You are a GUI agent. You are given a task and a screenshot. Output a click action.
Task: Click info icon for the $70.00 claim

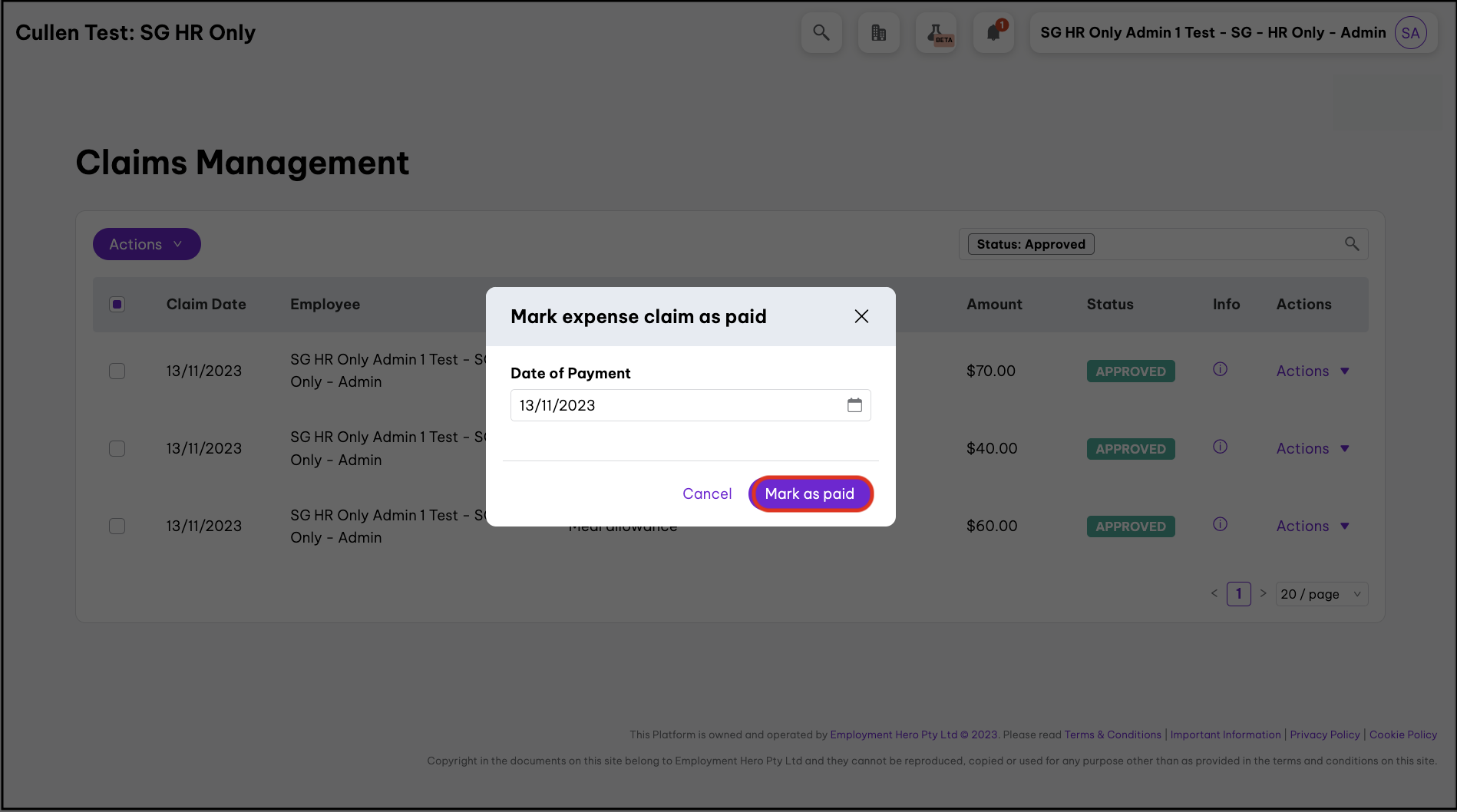click(1220, 369)
